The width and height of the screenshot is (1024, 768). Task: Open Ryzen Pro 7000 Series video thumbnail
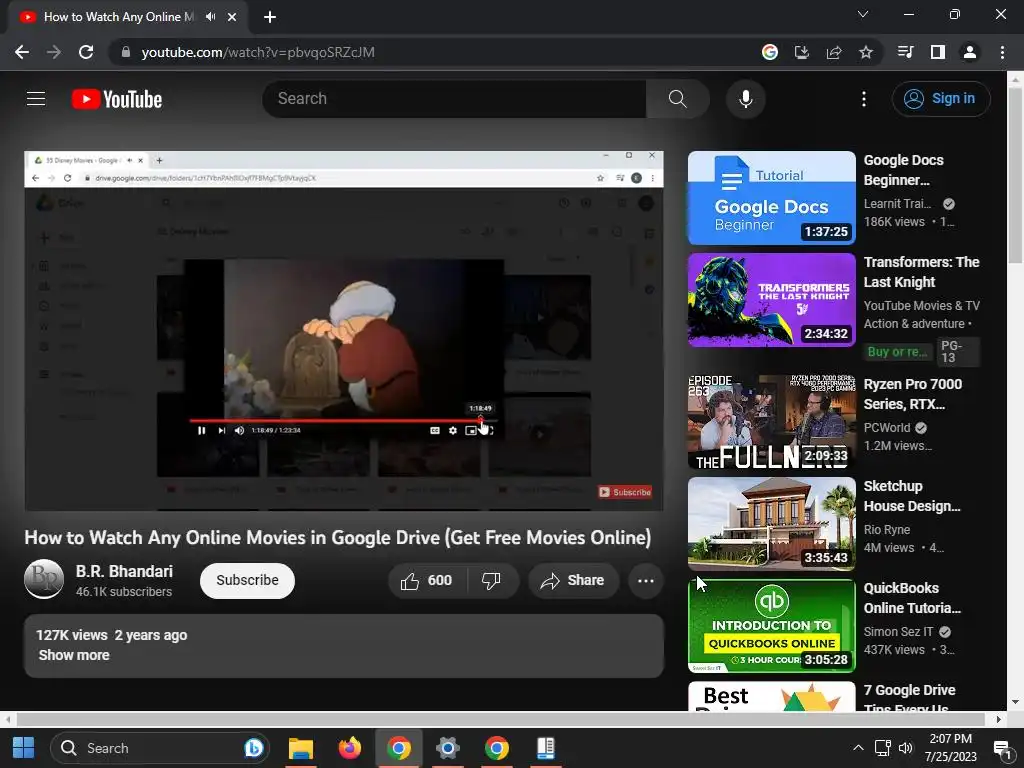coord(771,421)
